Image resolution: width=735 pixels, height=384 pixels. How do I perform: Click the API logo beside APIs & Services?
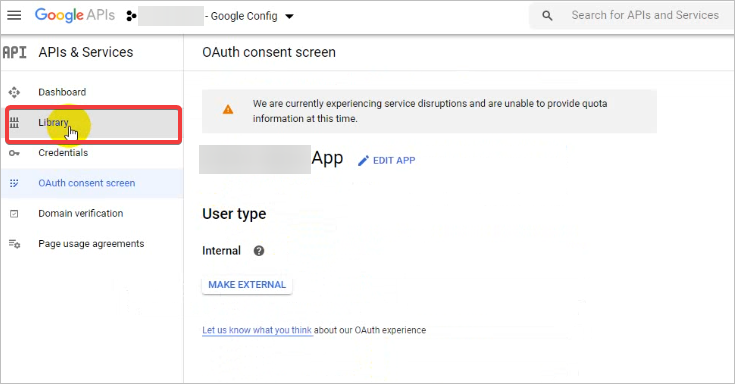click(15, 52)
